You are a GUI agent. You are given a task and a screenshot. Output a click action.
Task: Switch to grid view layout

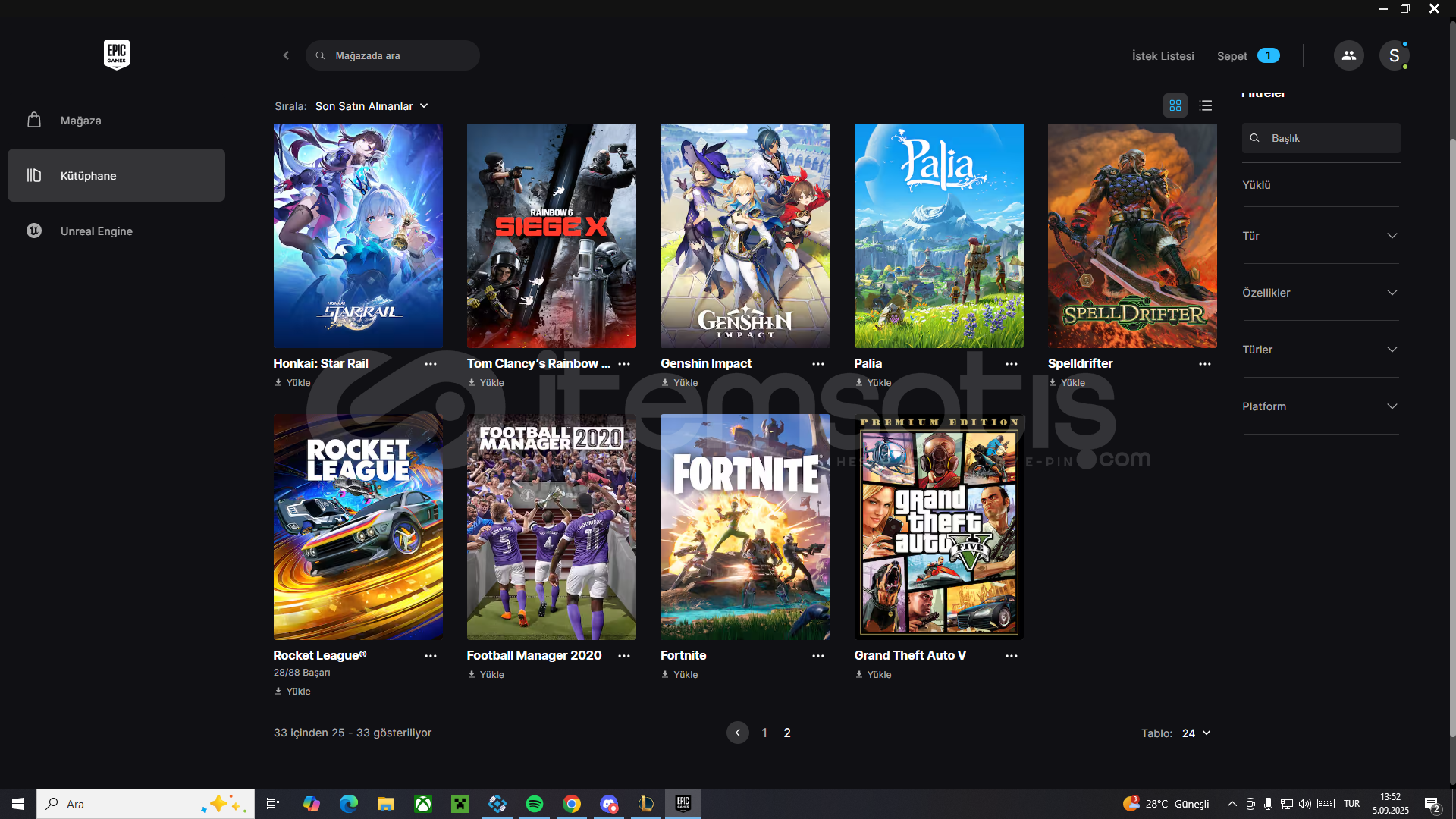coord(1175,105)
